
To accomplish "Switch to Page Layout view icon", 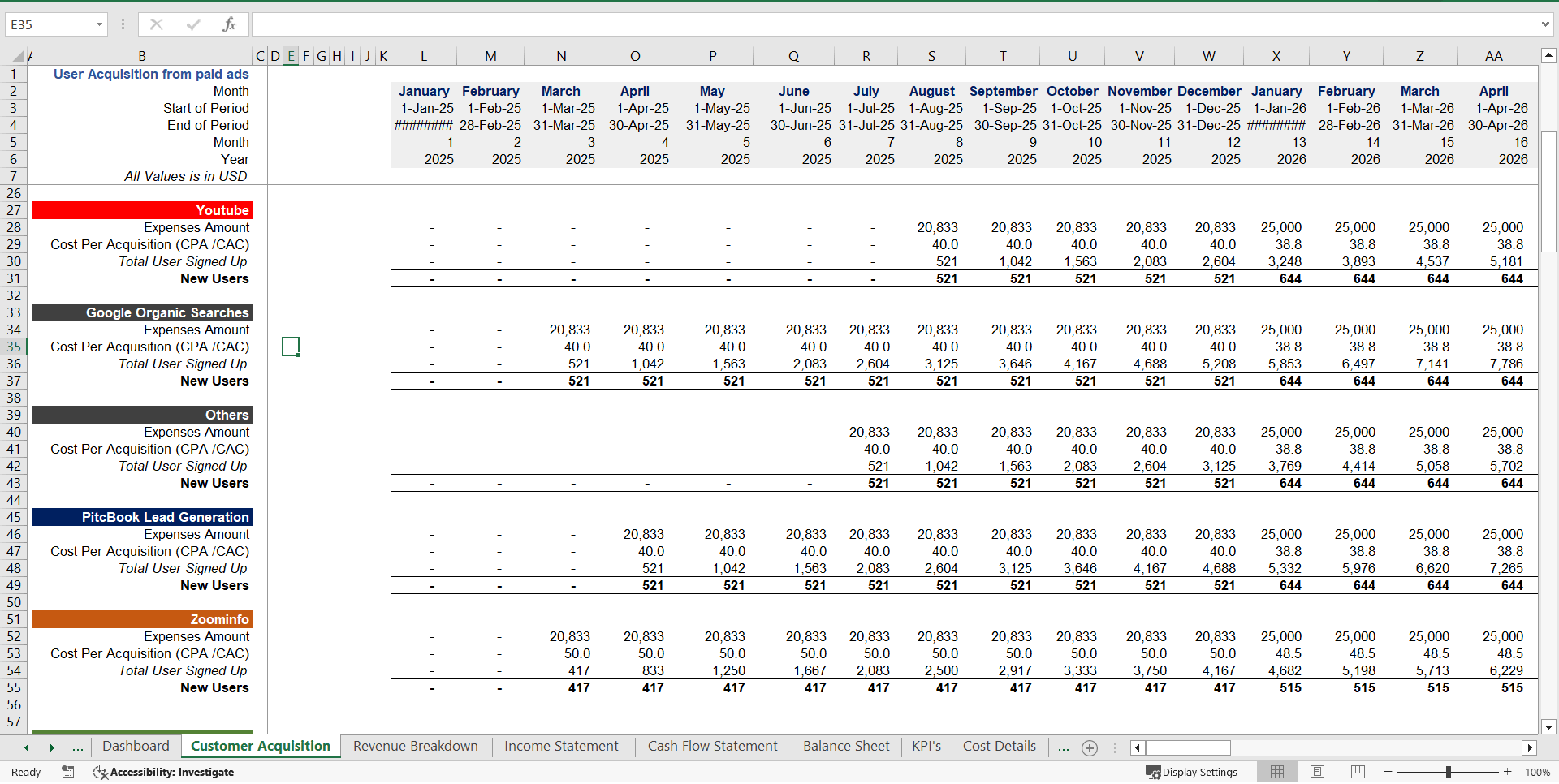I will pos(1318,772).
